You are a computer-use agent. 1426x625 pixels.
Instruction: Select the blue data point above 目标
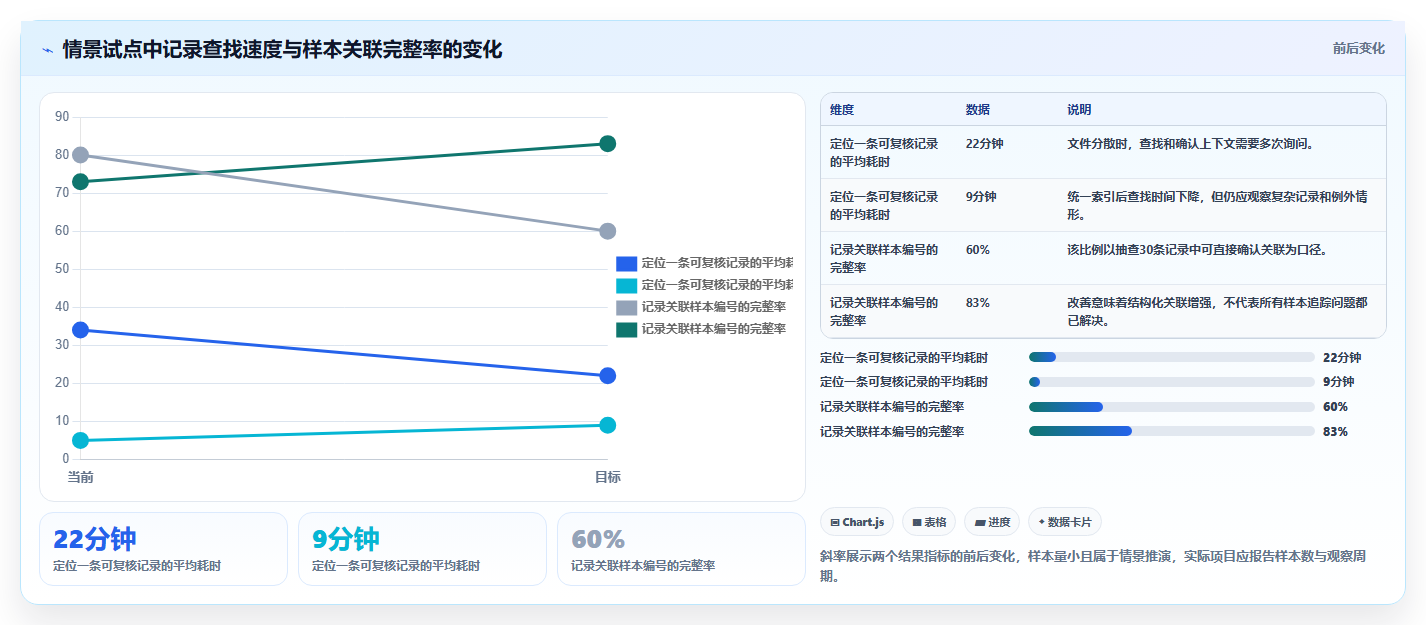(607, 376)
